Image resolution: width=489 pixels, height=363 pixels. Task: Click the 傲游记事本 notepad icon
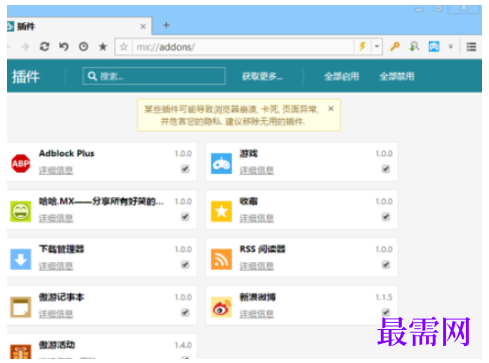click(x=21, y=307)
